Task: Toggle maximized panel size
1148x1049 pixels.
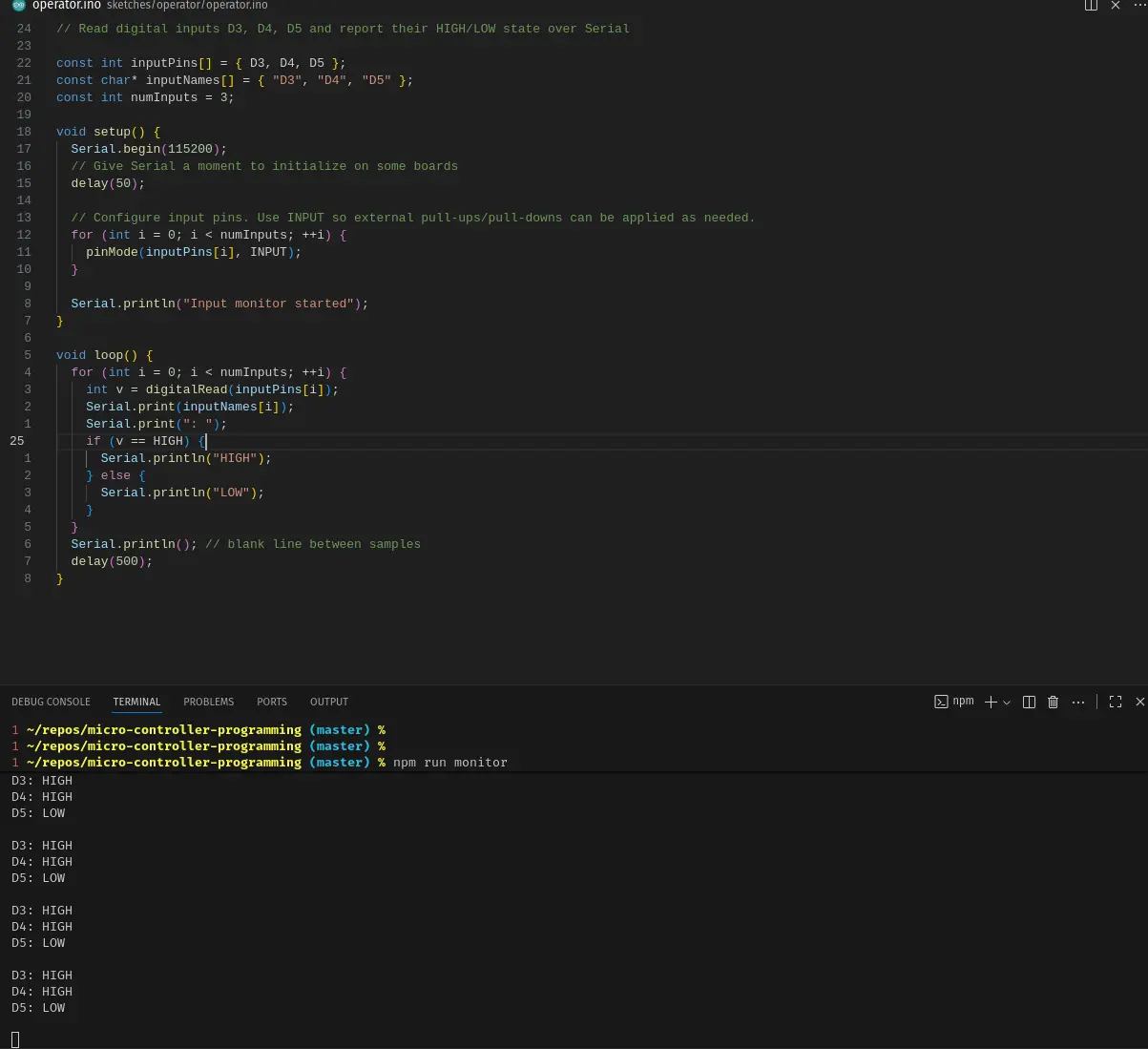Action: (1116, 702)
